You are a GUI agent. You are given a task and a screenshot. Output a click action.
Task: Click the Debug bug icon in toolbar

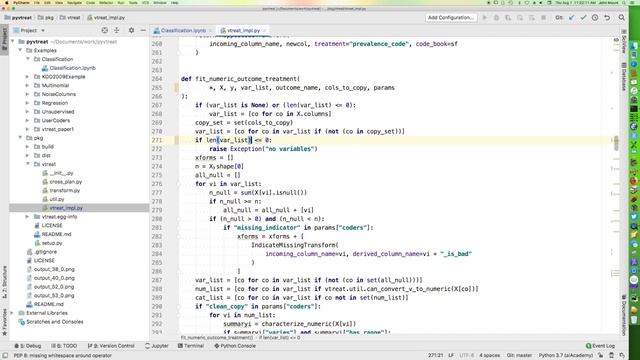[x=496, y=18]
